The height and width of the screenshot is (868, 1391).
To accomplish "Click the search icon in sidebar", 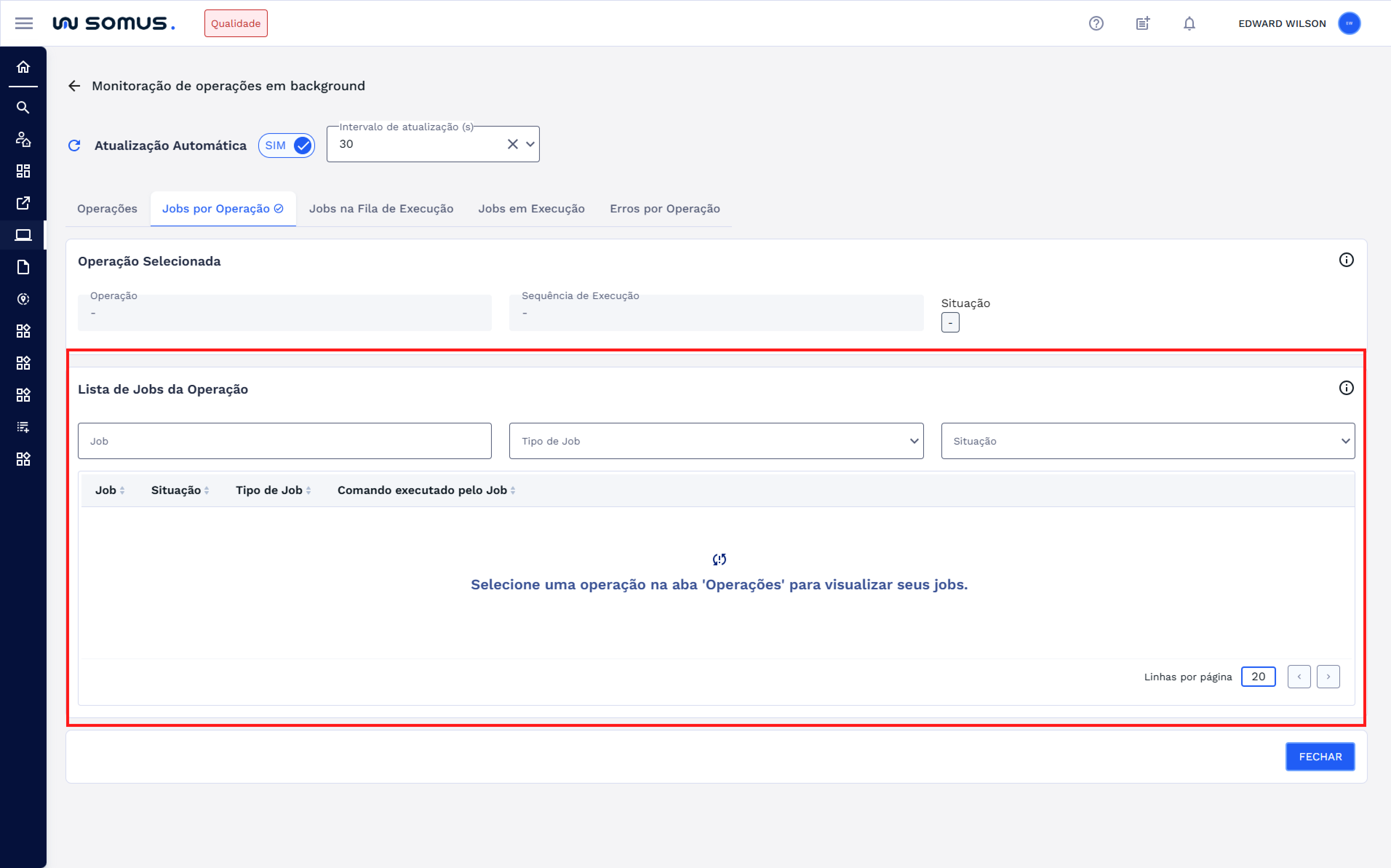I will (23, 107).
